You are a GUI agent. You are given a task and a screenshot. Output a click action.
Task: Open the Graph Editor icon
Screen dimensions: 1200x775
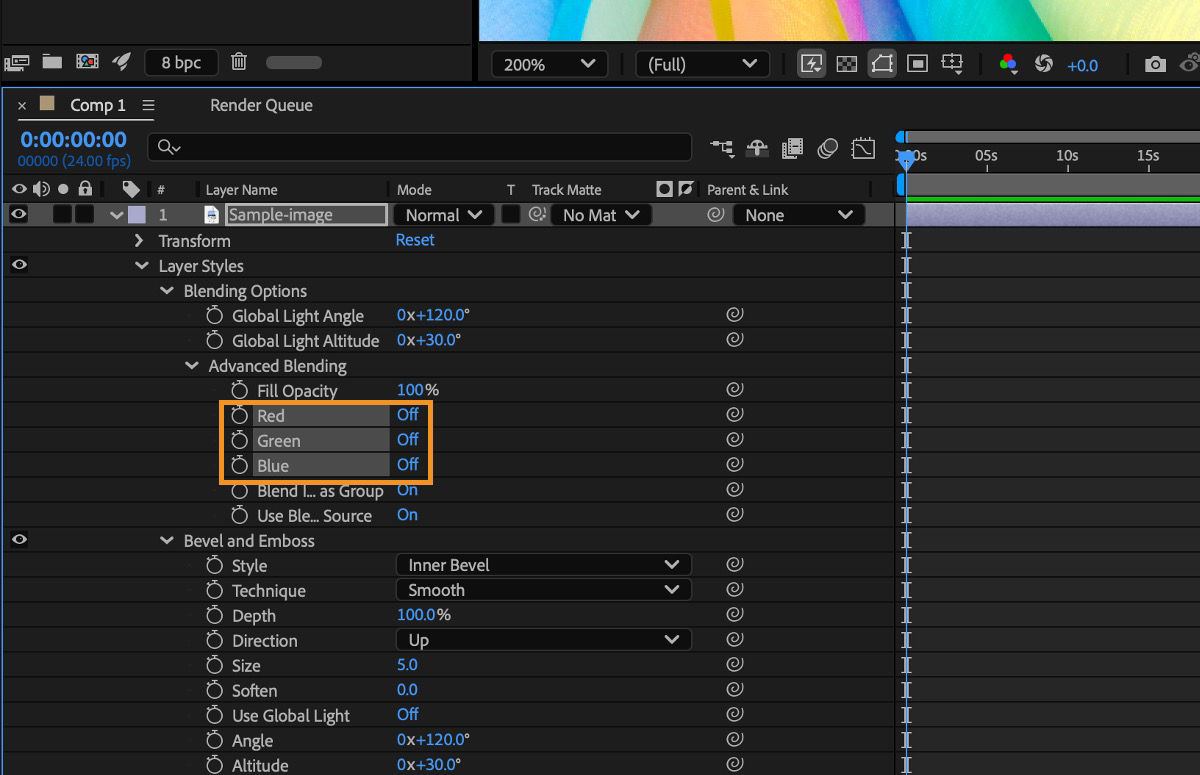pos(863,147)
